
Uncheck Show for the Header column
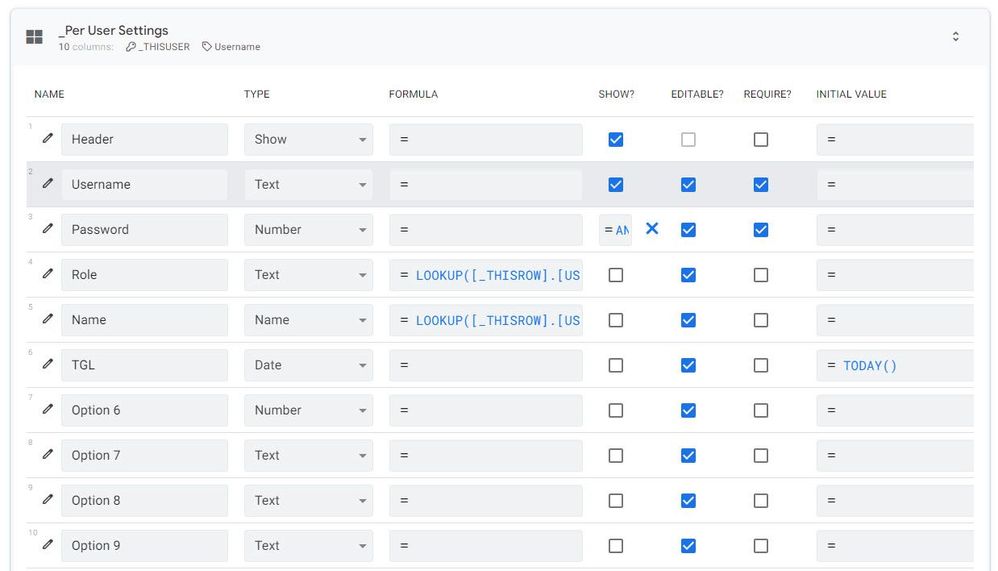click(615, 139)
